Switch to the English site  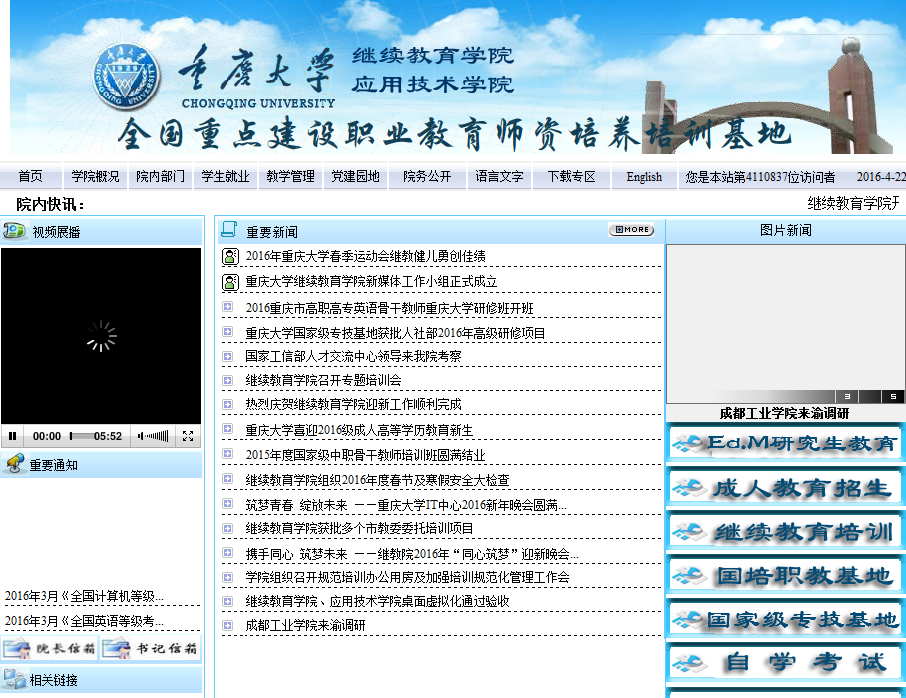pos(644,177)
